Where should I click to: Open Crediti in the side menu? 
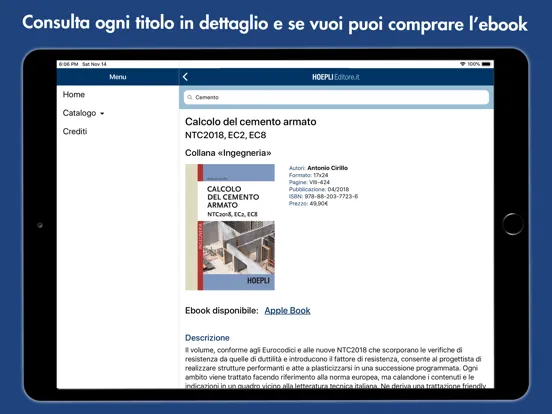(75, 131)
